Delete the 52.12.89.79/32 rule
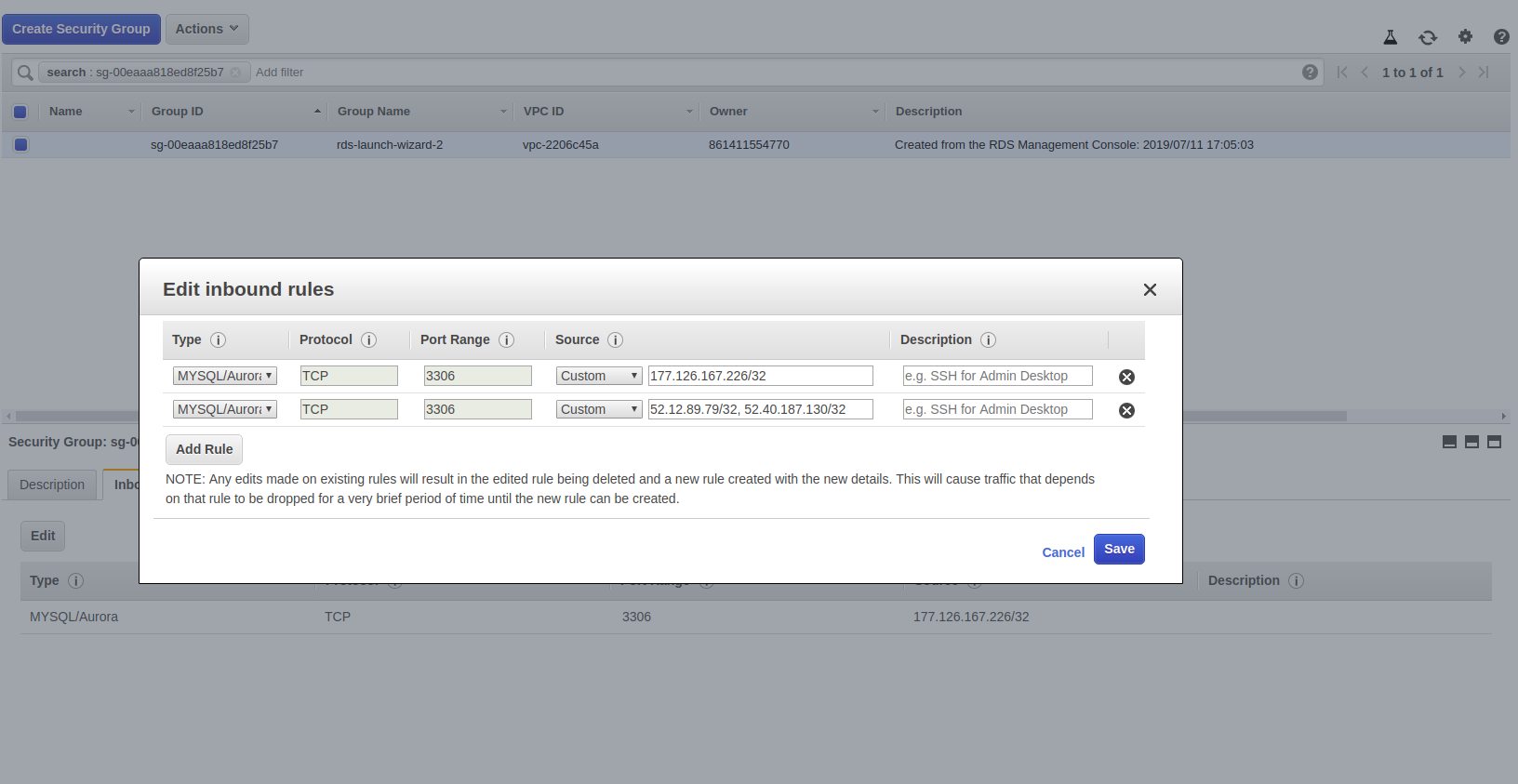The width and height of the screenshot is (1518, 784). pyautogui.click(x=1126, y=410)
